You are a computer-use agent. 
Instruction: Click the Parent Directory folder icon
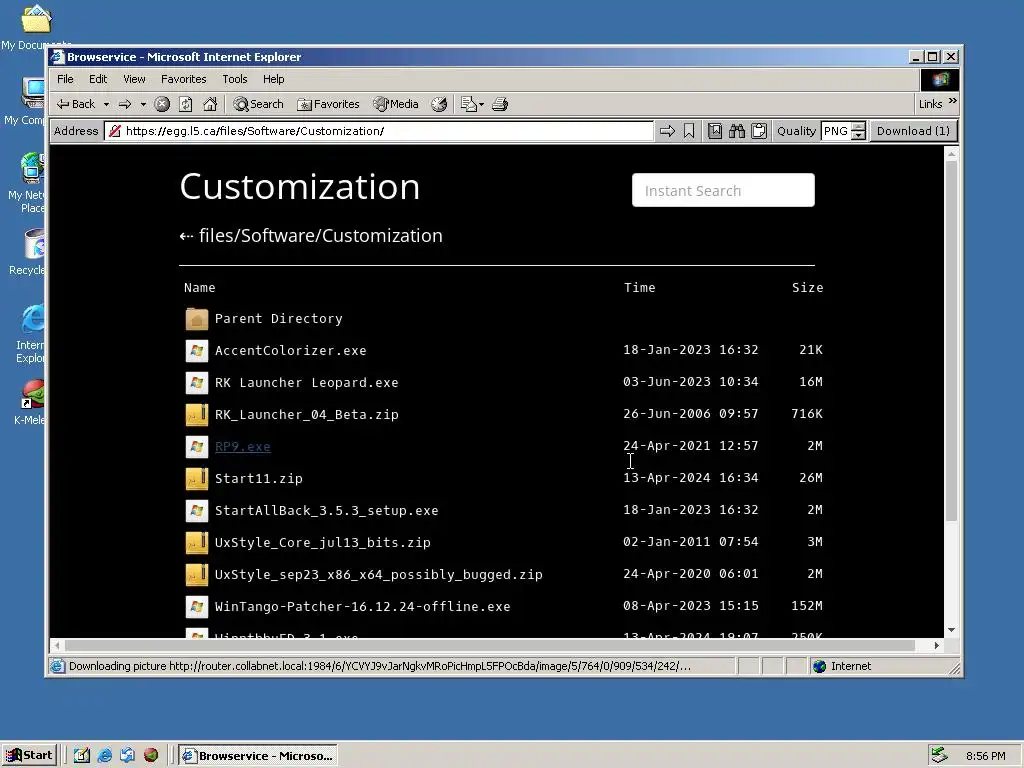tap(197, 319)
